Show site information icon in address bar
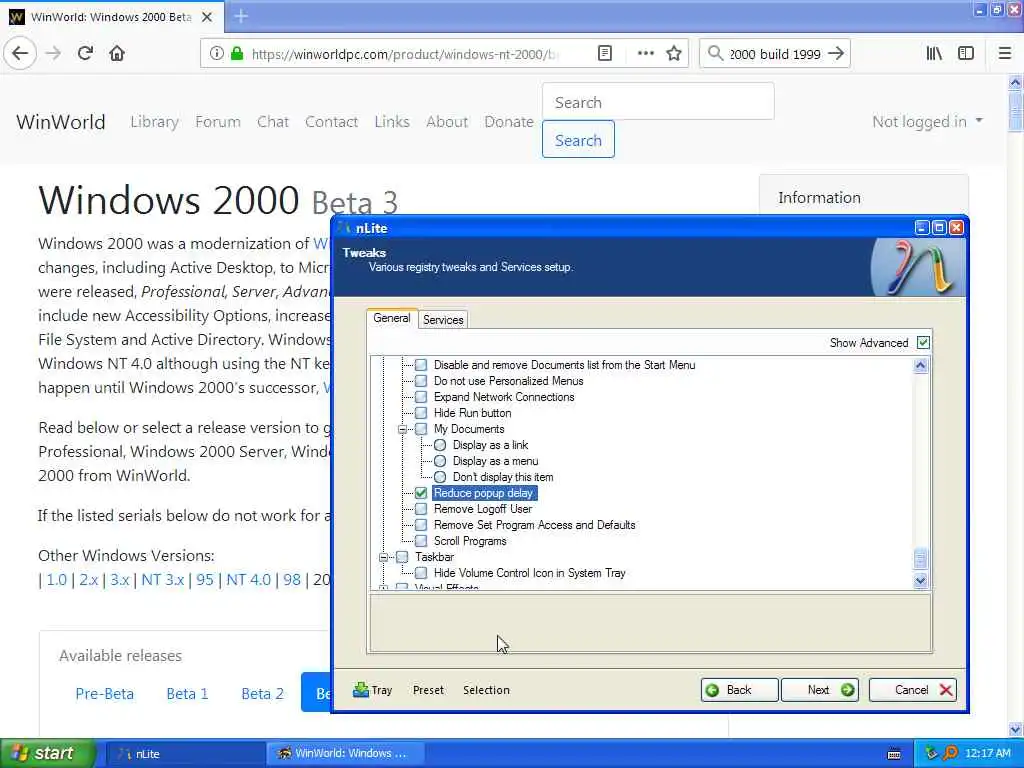Screen dimensions: 1024x768 (x=216, y=54)
